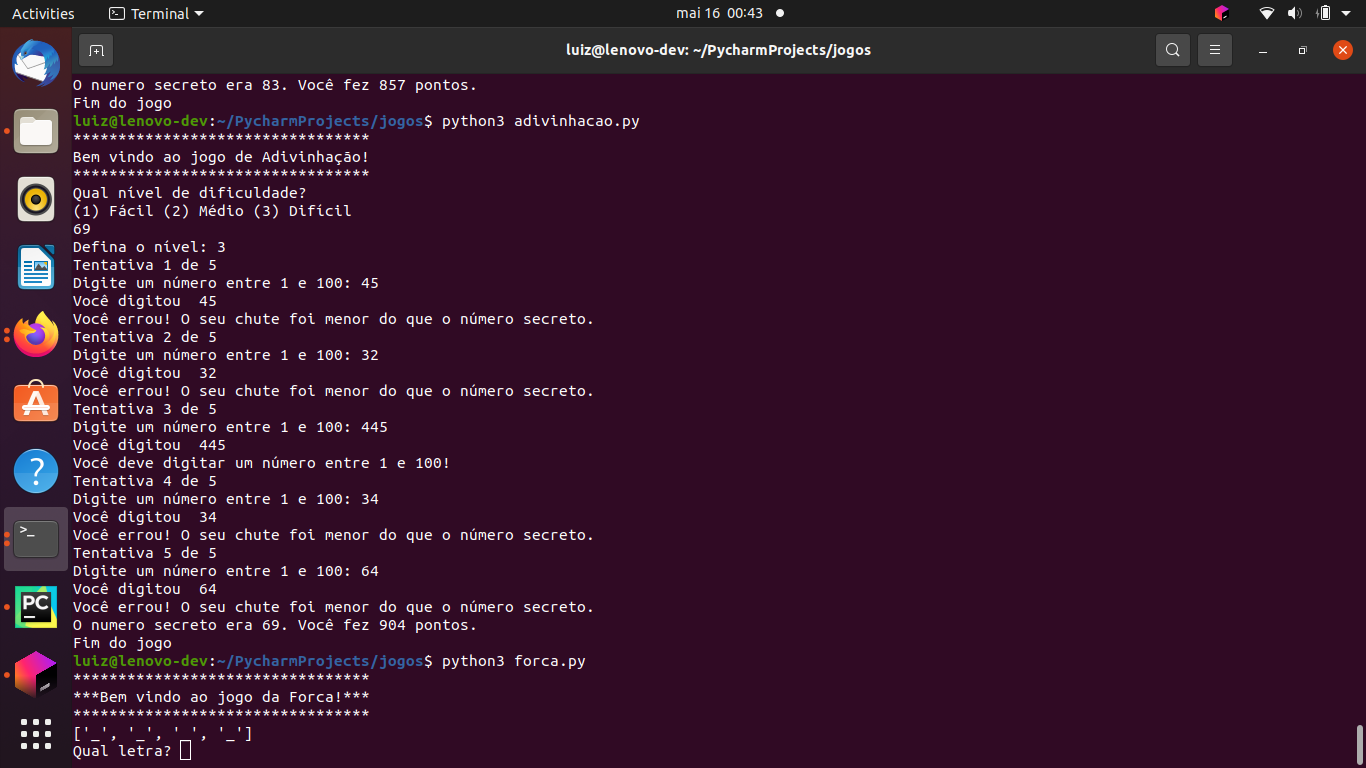The width and height of the screenshot is (1366, 768).
Task: Minimize the terminal window
Action: point(1263,50)
